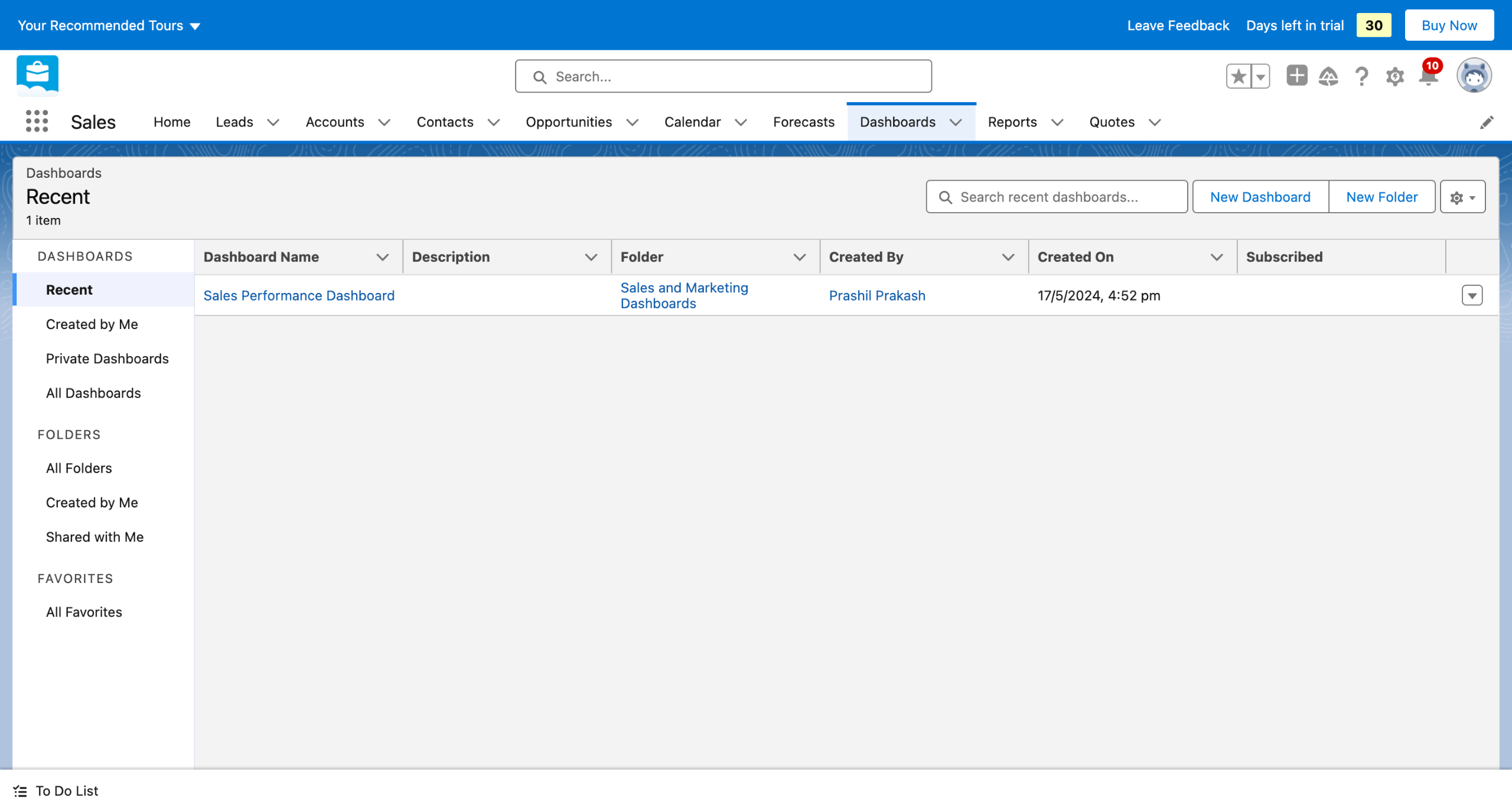
Task: Open the user profile avatar
Action: pos(1474,76)
